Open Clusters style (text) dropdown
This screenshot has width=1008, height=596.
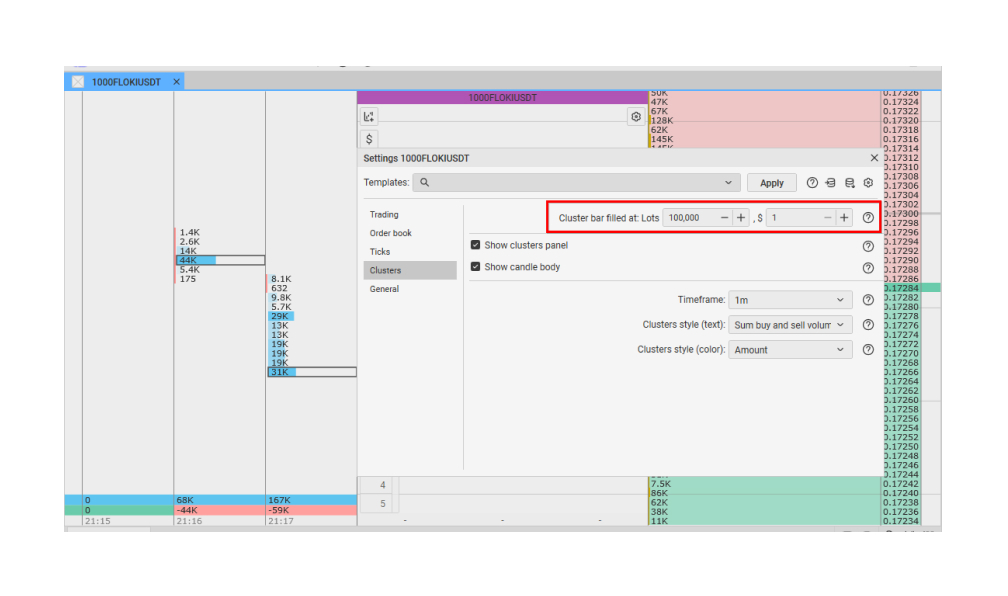tap(790, 325)
